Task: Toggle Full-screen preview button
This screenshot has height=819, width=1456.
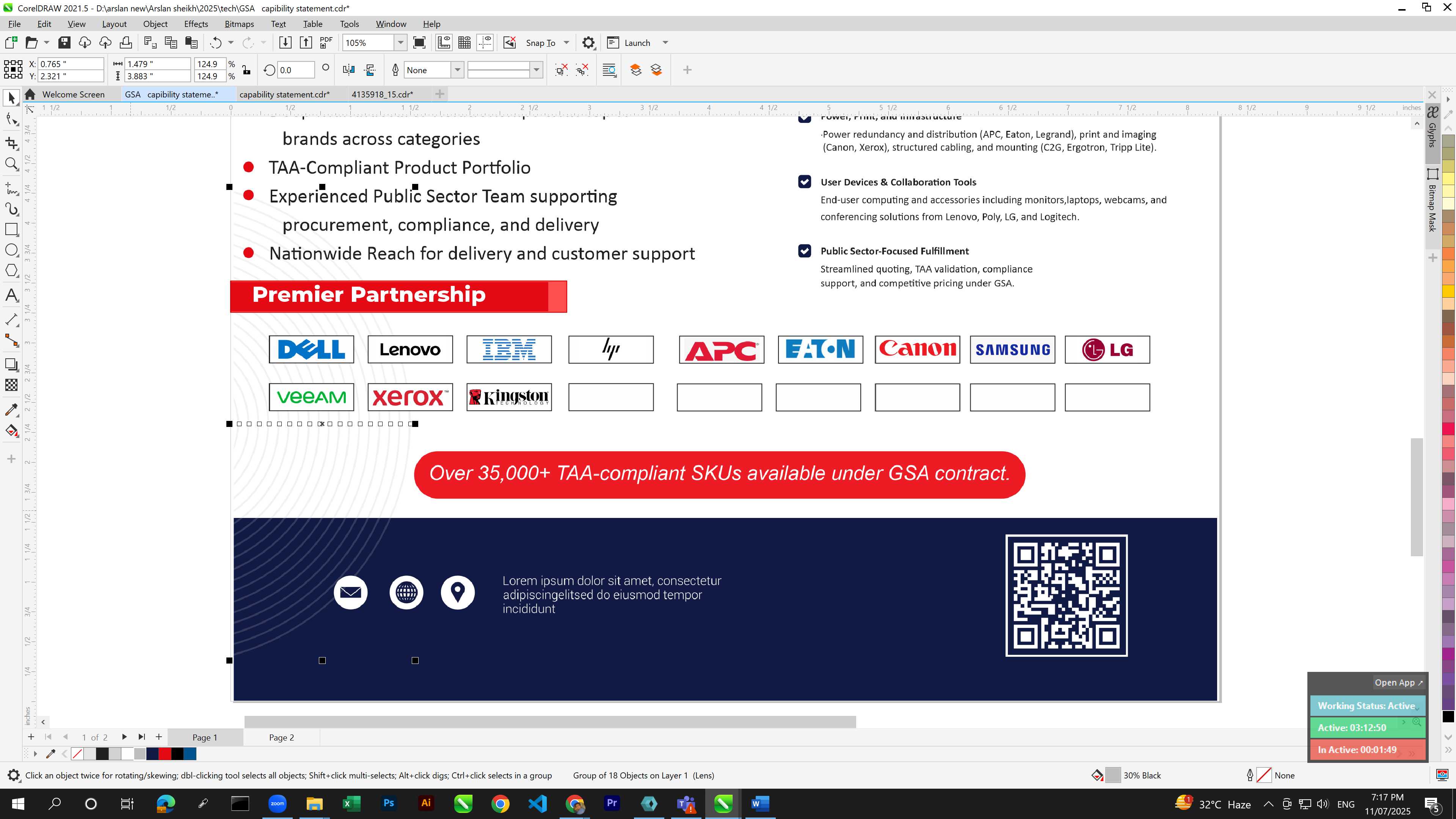Action: pos(419,42)
